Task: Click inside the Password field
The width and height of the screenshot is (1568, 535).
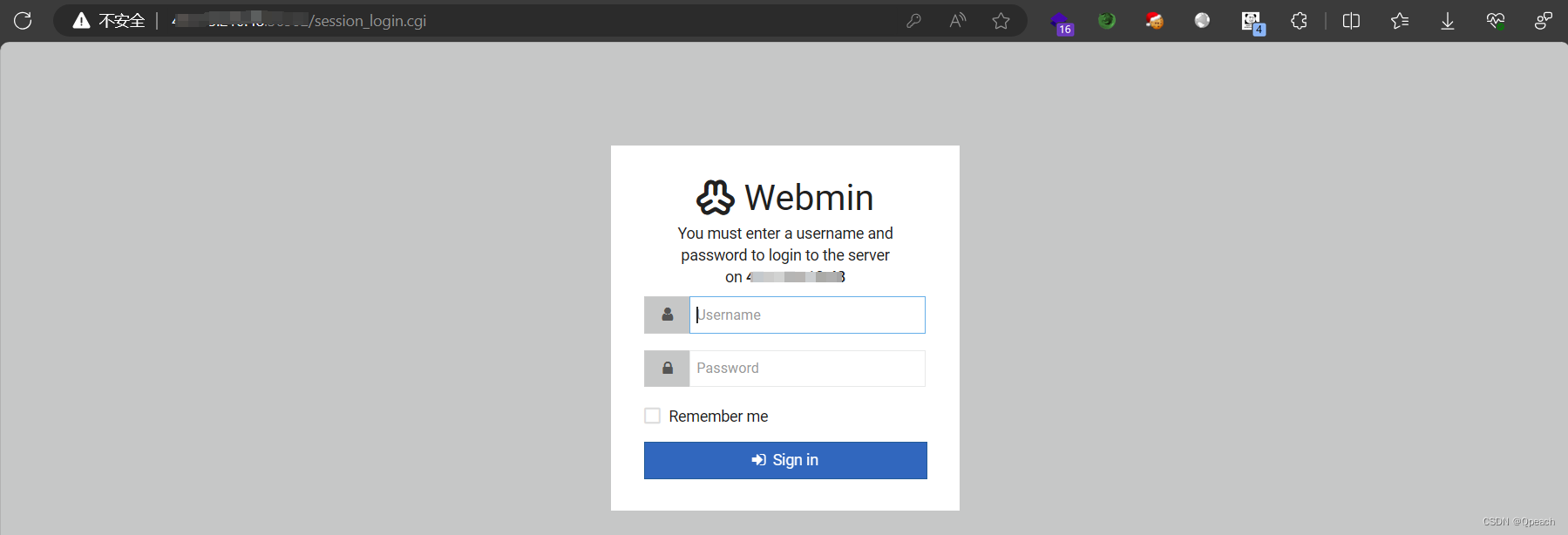Action: [805, 368]
